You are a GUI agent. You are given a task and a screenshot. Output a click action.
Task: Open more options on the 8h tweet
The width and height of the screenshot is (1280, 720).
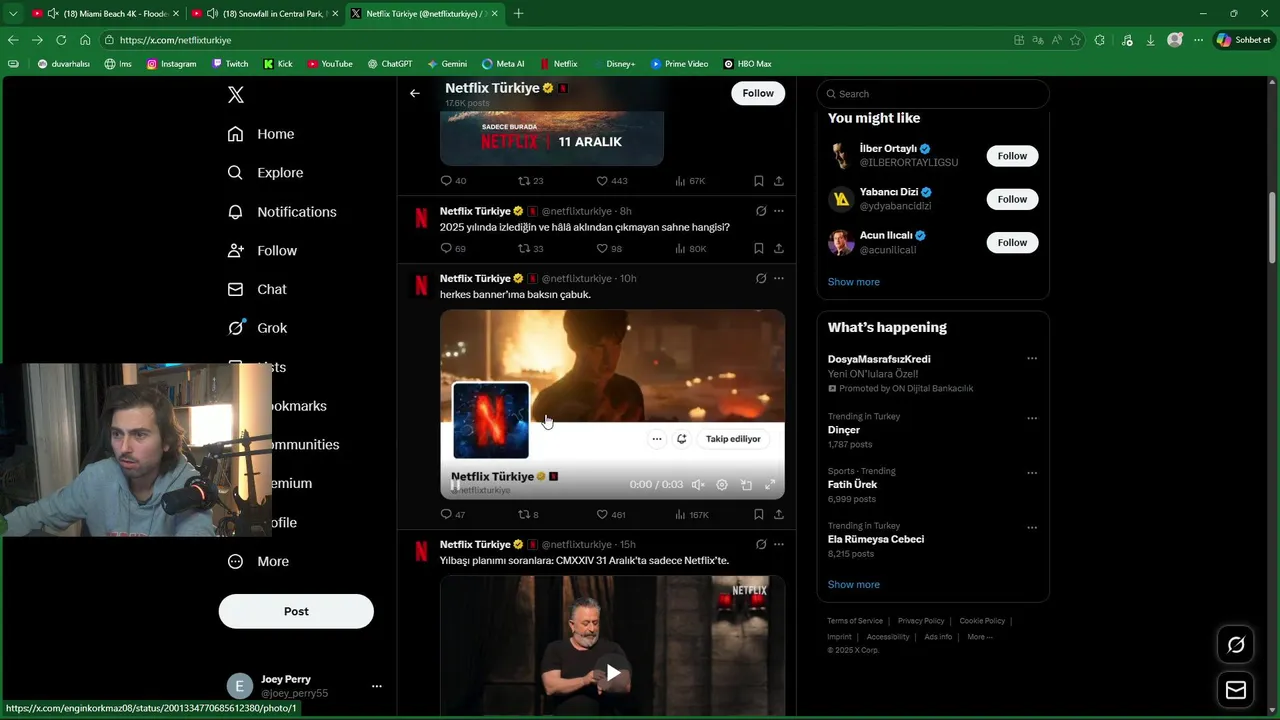[x=779, y=211]
